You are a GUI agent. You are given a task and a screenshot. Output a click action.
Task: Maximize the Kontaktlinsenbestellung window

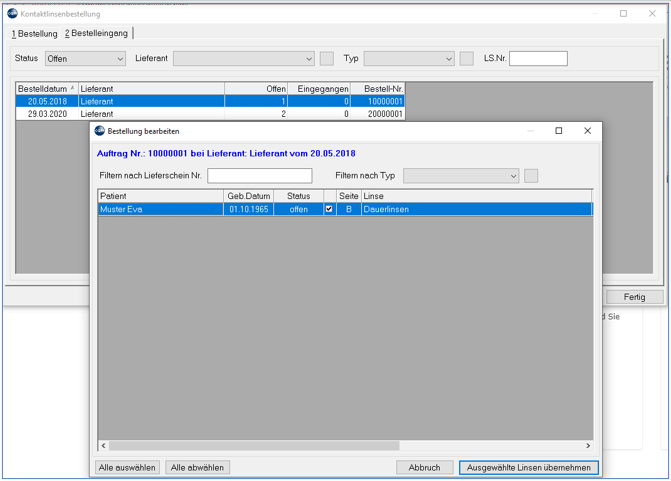point(623,14)
